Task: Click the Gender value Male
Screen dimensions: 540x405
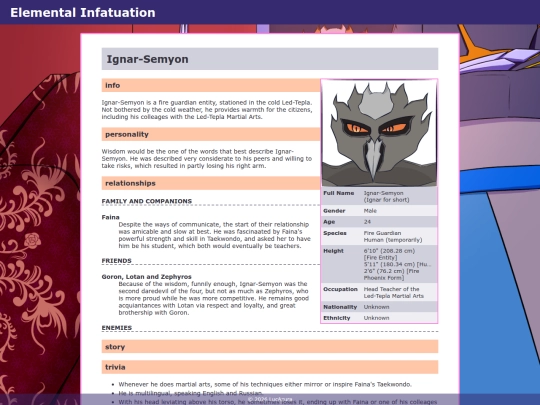Action: 370,211
